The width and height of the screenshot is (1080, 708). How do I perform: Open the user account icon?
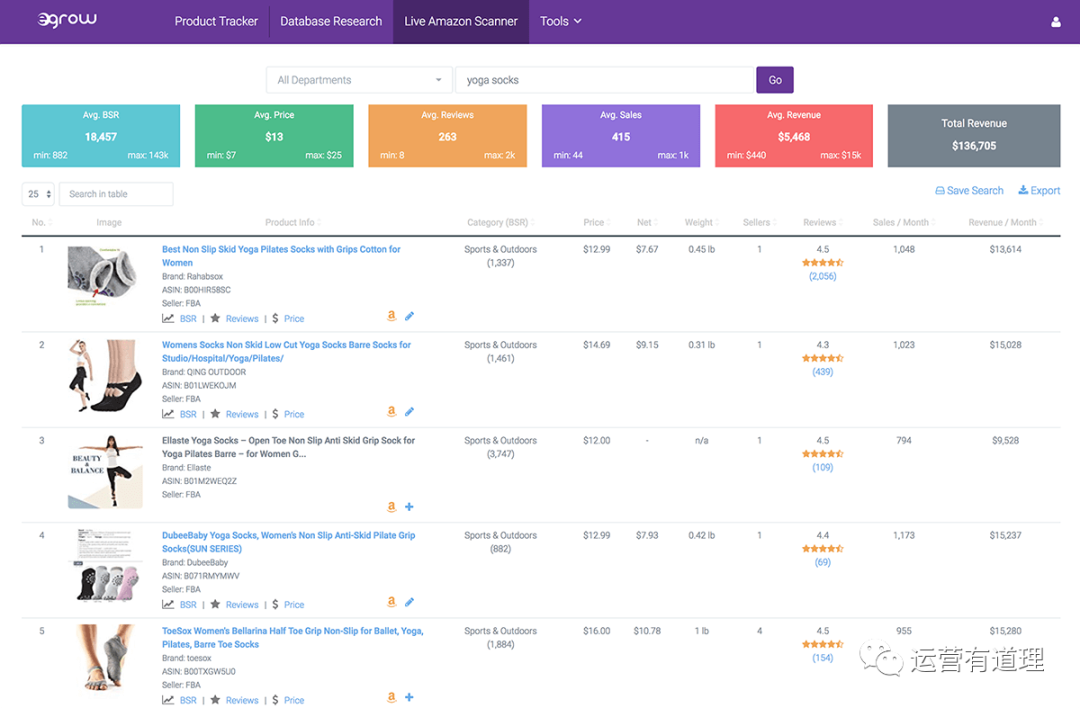1055,22
